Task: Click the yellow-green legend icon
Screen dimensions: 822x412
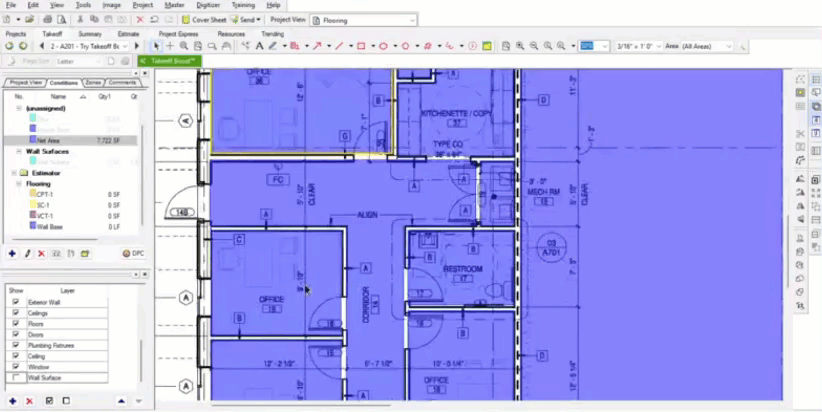Action: pyautogui.click(x=487, y=46)
